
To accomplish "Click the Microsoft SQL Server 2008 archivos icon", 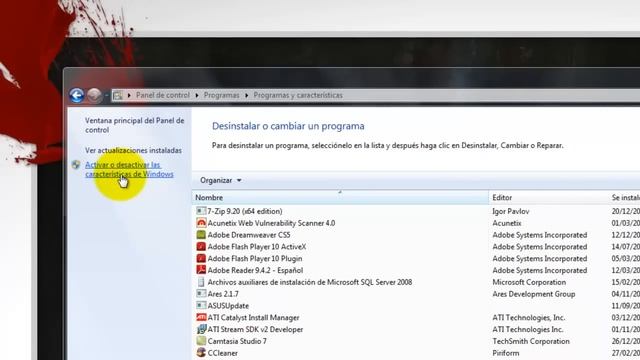I will (201, 282).
